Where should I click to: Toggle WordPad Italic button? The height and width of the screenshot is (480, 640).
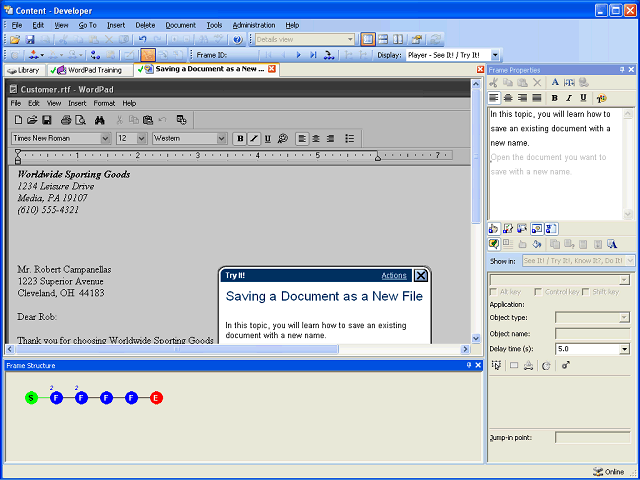tap(254, 138)
